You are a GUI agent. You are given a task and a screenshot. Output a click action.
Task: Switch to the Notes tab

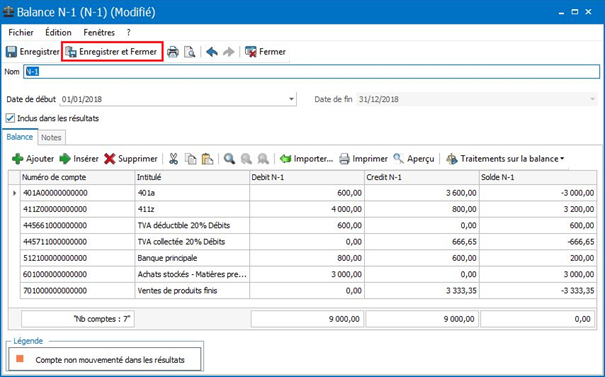pos(51,137)
